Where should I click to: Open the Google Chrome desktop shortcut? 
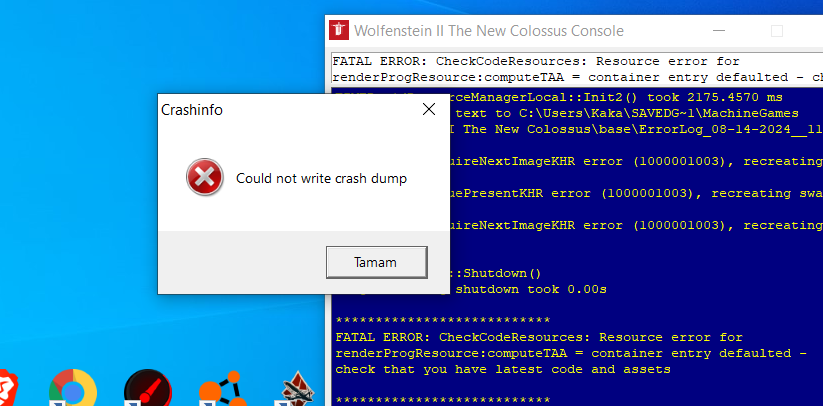[x=73, y=388]
